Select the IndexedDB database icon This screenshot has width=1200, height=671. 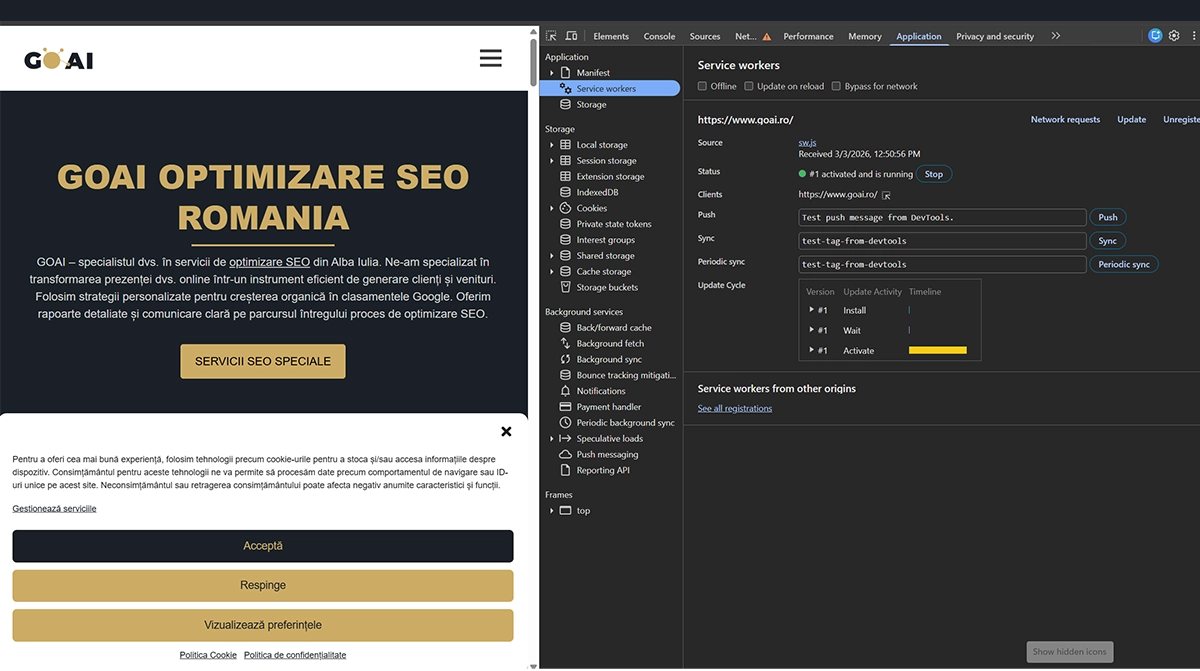[565, 192]
